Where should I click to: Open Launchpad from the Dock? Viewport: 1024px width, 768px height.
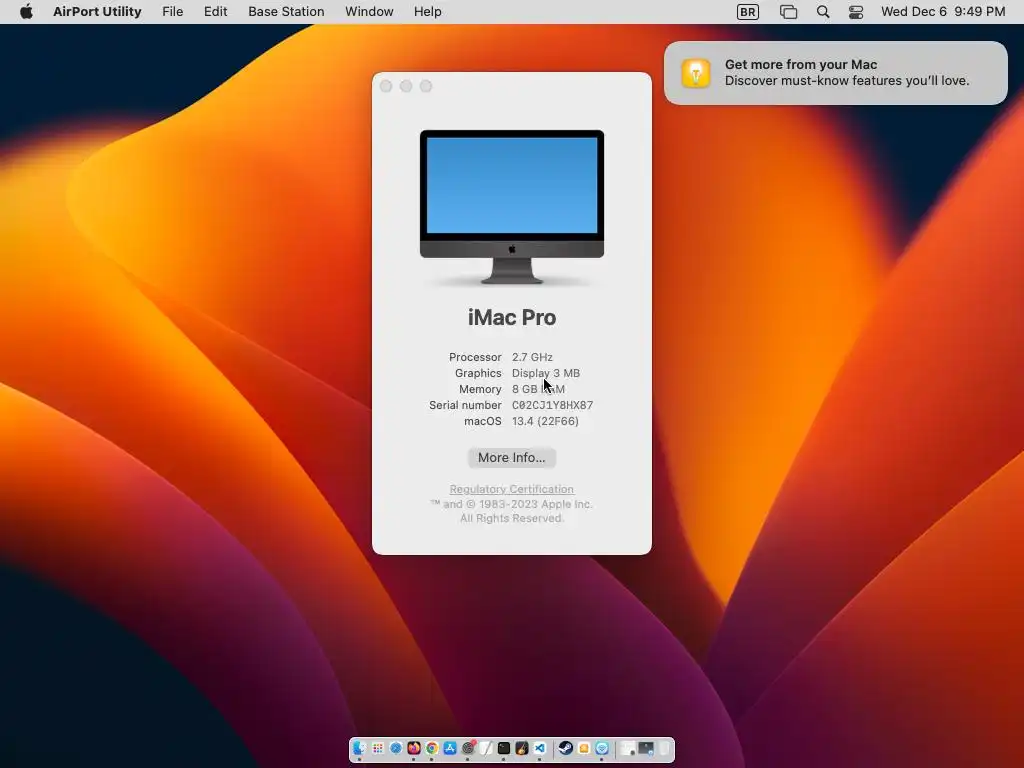point(377,748)
